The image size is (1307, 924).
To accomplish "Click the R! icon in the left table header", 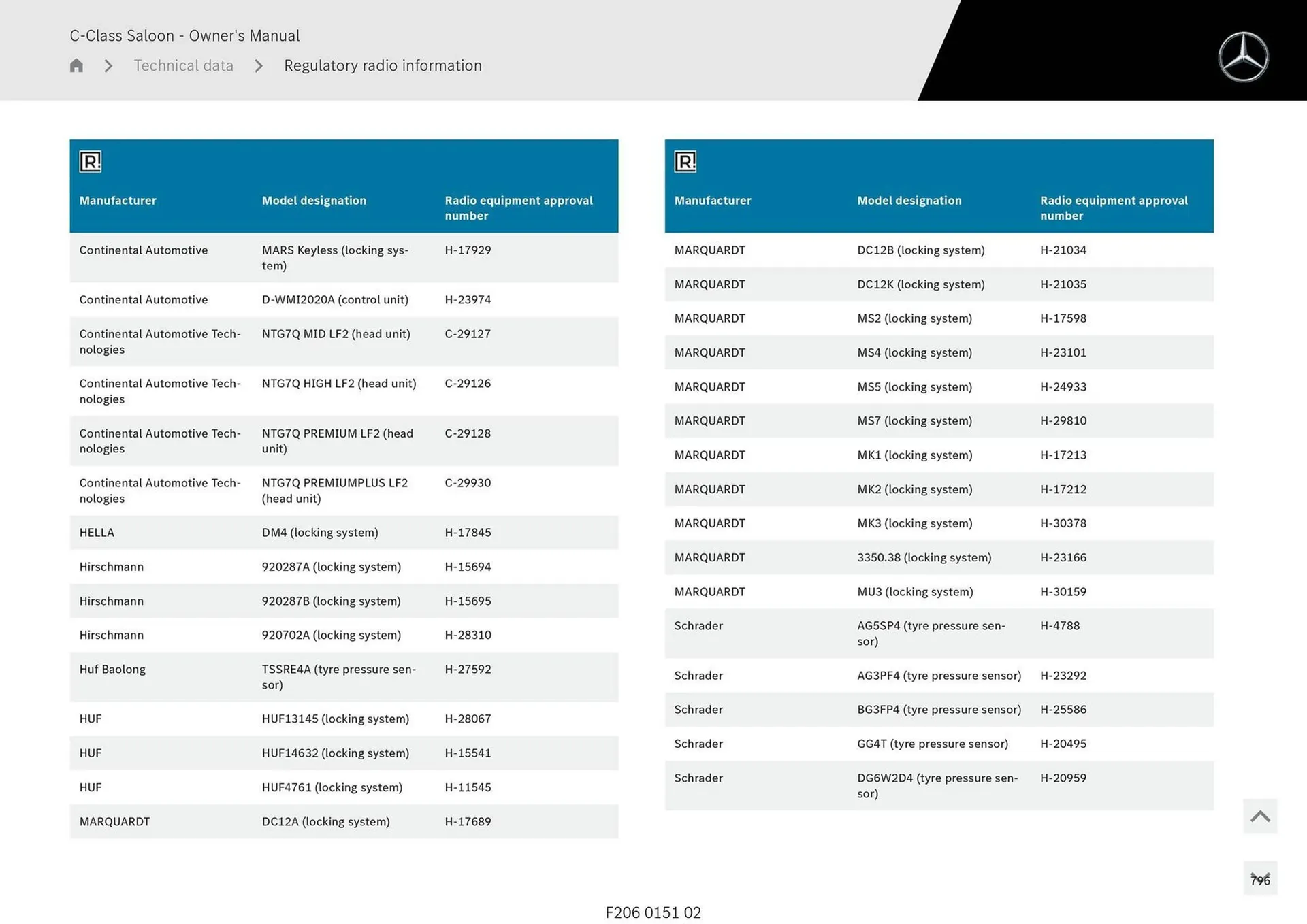I will 90,162.
